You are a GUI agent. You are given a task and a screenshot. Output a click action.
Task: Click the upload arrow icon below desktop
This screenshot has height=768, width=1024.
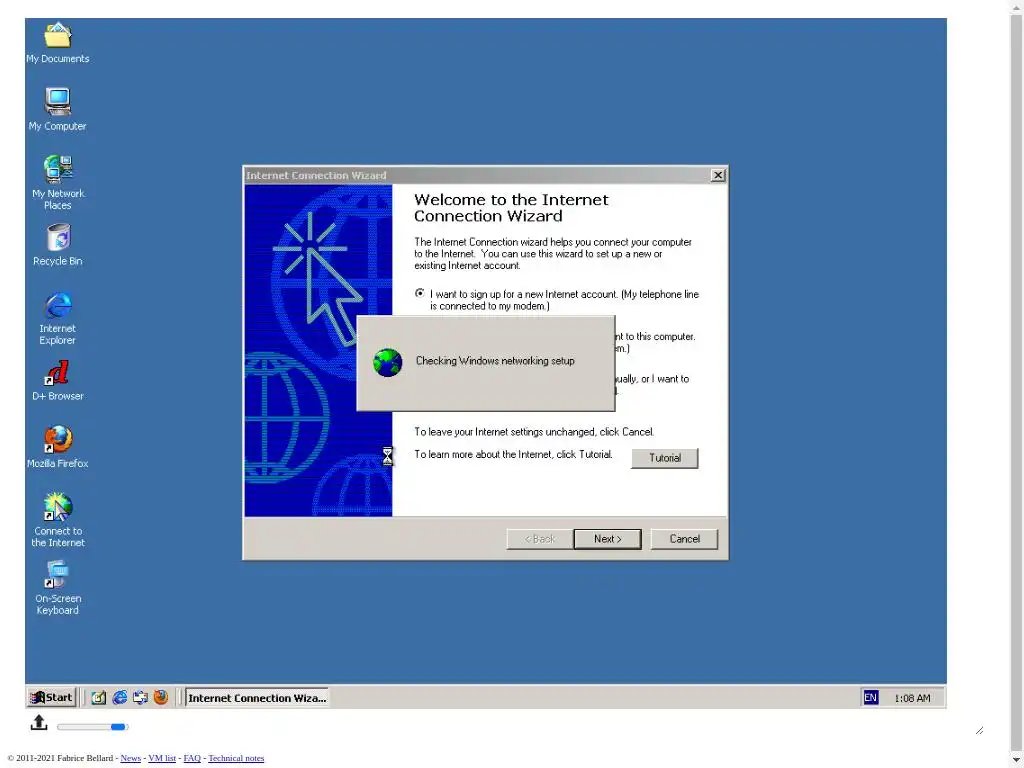tap(39, 722)
